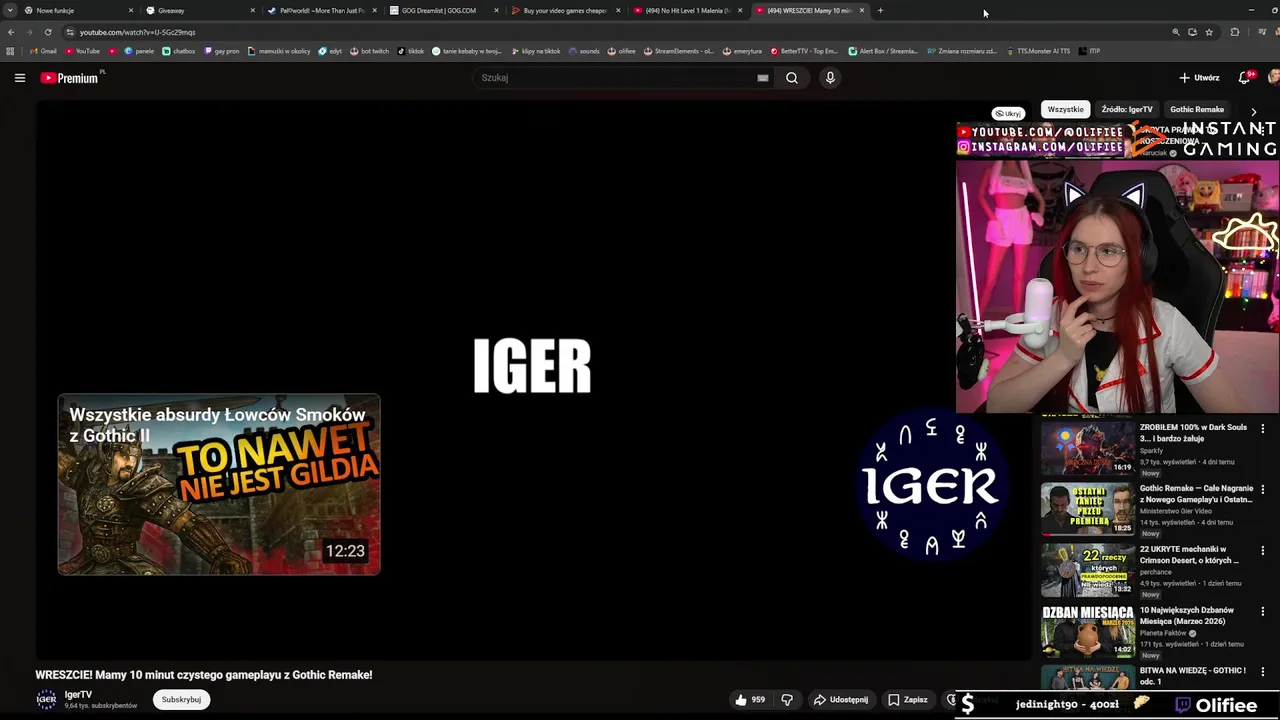
Task: Close the Giveaway browser tab
Action: coord(253,10)
